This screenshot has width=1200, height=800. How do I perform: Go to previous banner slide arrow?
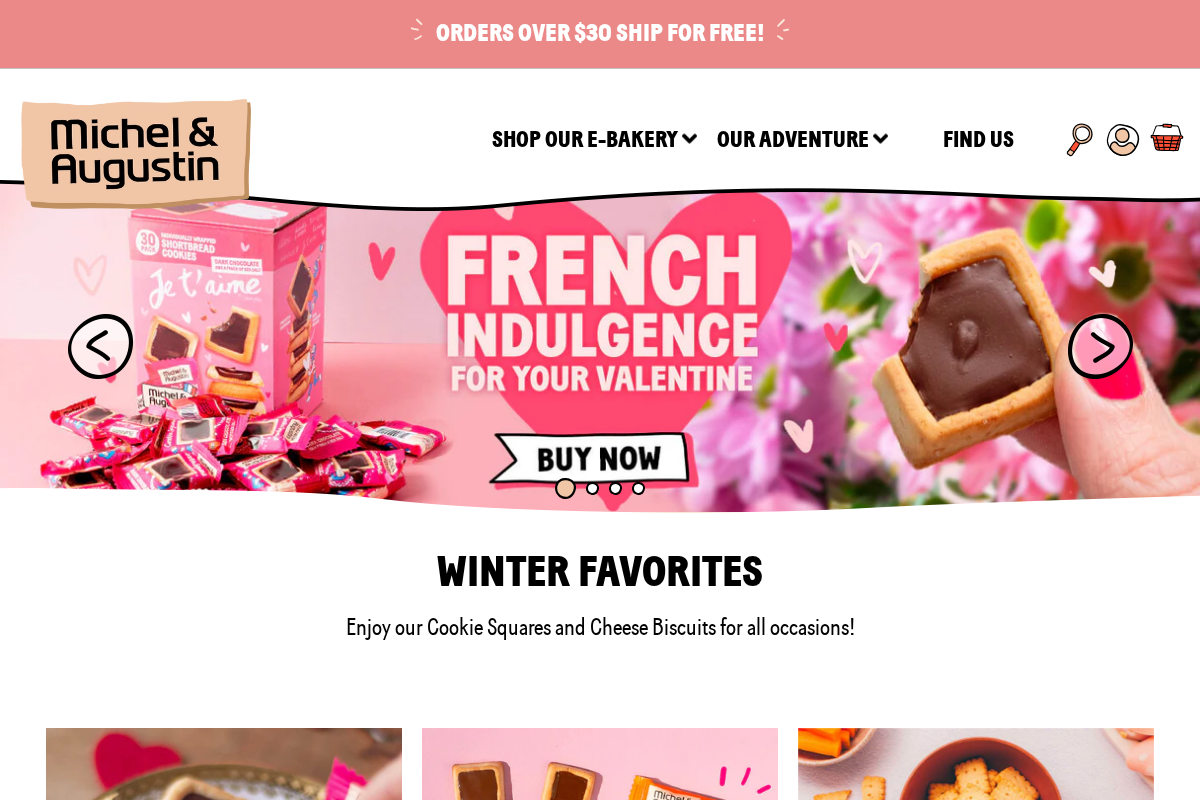click(100, 346)
